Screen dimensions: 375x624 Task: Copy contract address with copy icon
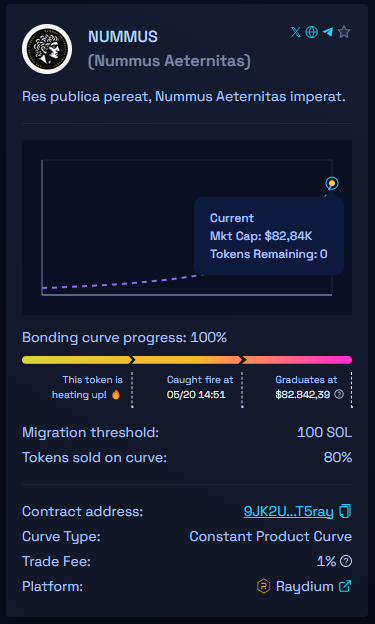(345, 511)
